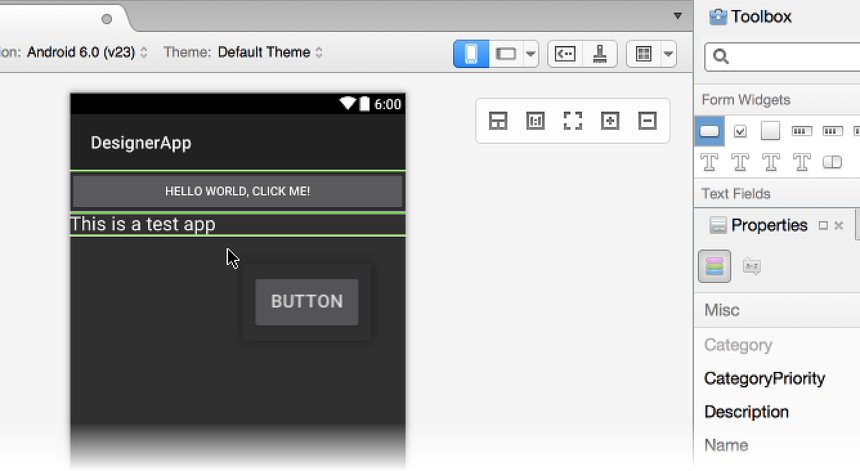Click the resource qualifier toolbar icon

click(x=565, y=54)
